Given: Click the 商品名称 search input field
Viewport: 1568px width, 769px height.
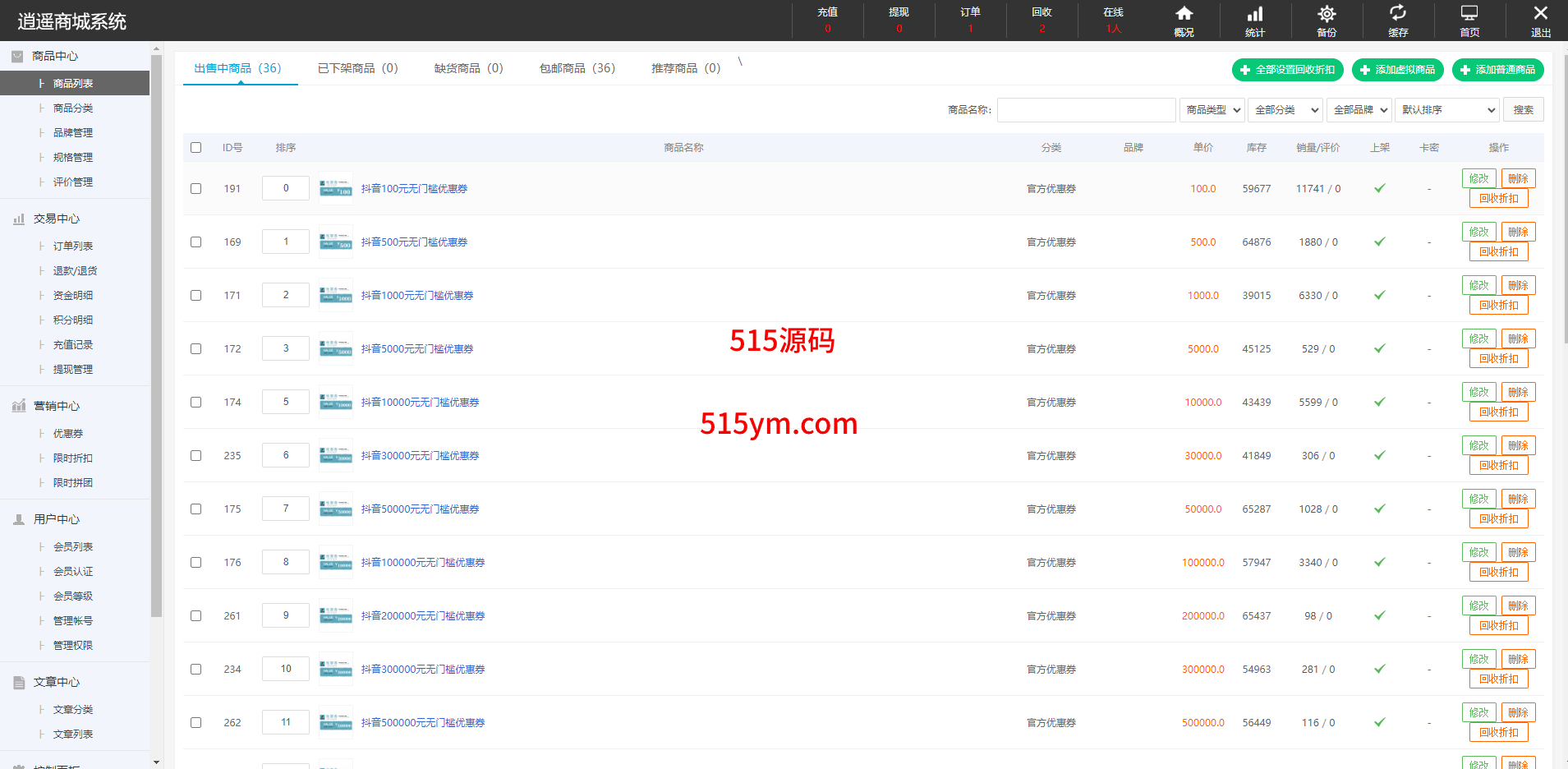Looking at the screenshot, I should [x=1086, y=110].
